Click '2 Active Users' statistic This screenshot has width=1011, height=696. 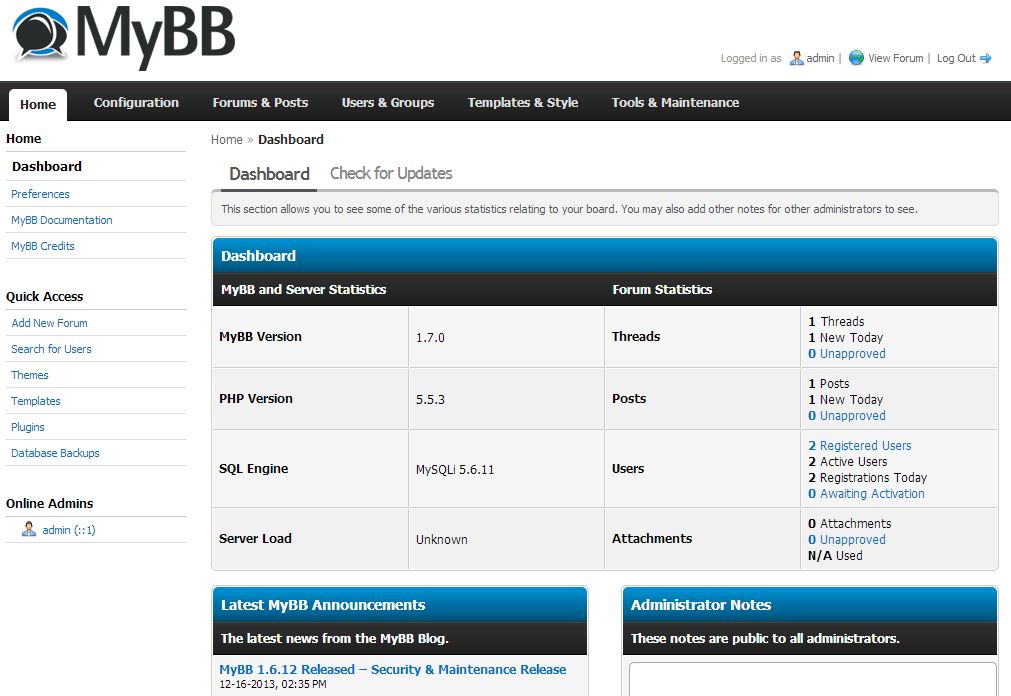pos(847,461)
